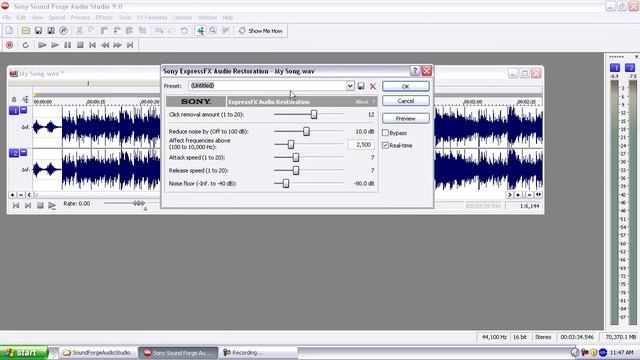Click the Noise floor slider handle
Viewport: 640px width, 360px height.
pos(286,183)
